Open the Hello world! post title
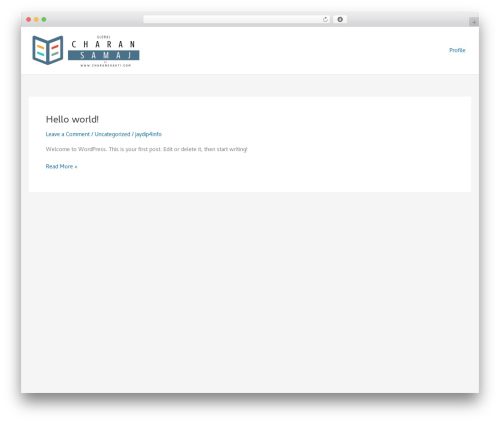The height and width of the screenshot is (423, 500). coord(72,119)
